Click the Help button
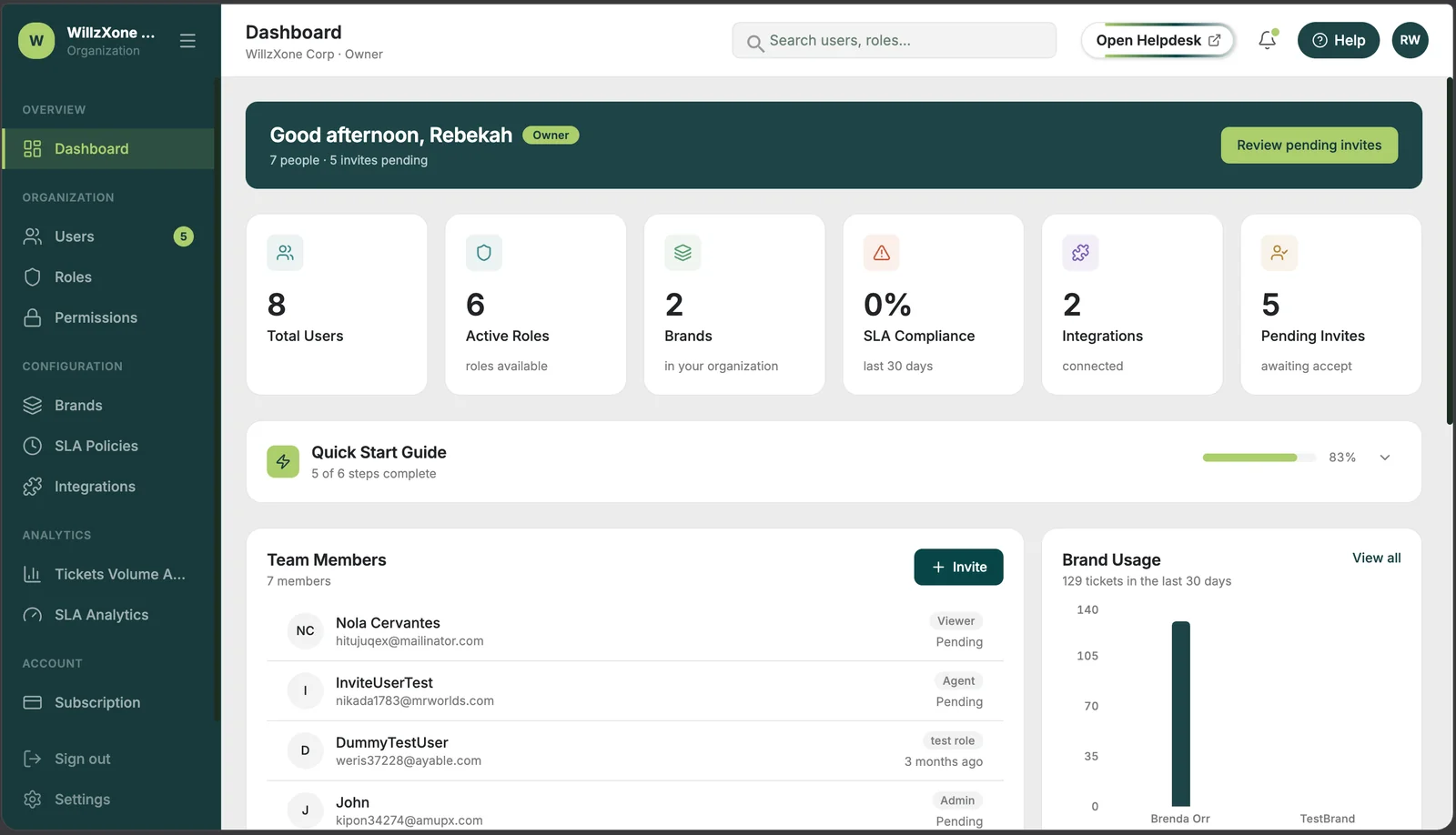Image resolution: width=1456 pixels, height=835 pixels. click(x=1338, y=40)
